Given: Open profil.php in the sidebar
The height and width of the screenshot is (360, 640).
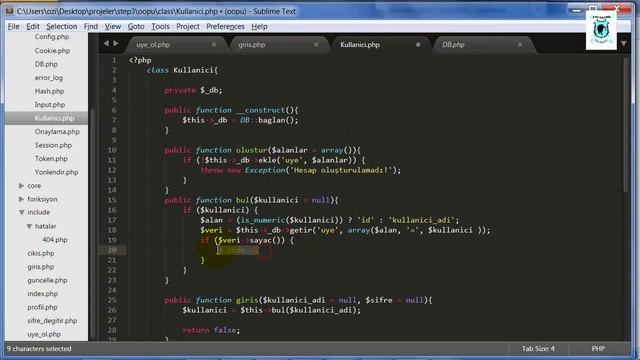Looking at the screenshot, I should click(42, 307).
